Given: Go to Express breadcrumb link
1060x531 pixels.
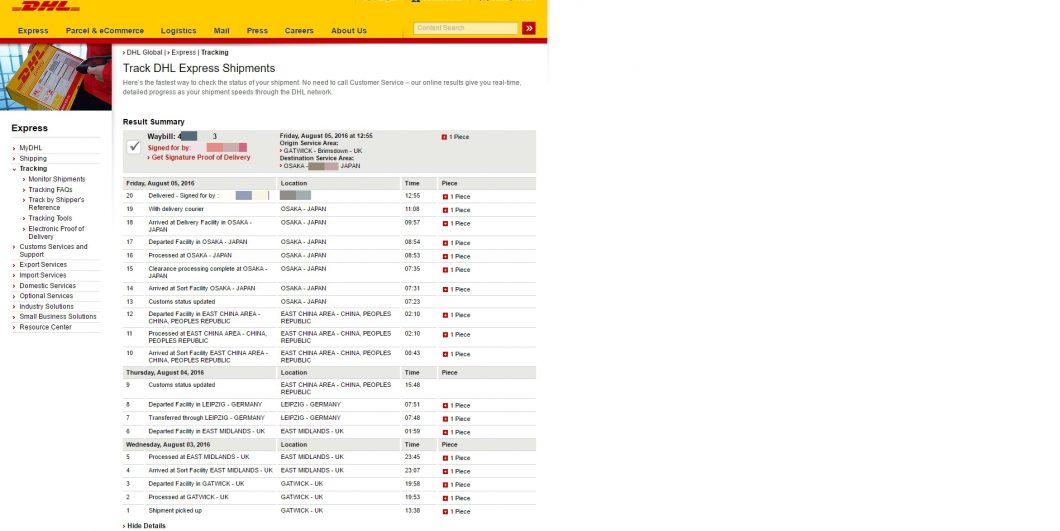Looking at the screenshot, I should pyautogui.click(x=183, y=53).
